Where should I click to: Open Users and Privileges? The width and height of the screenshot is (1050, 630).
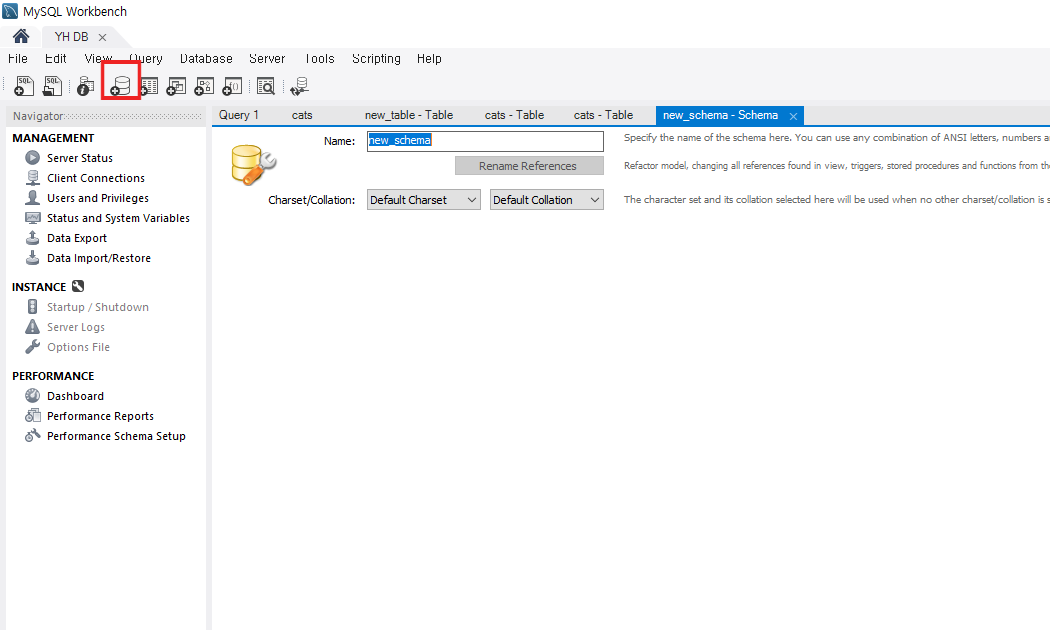coord(98,198)
